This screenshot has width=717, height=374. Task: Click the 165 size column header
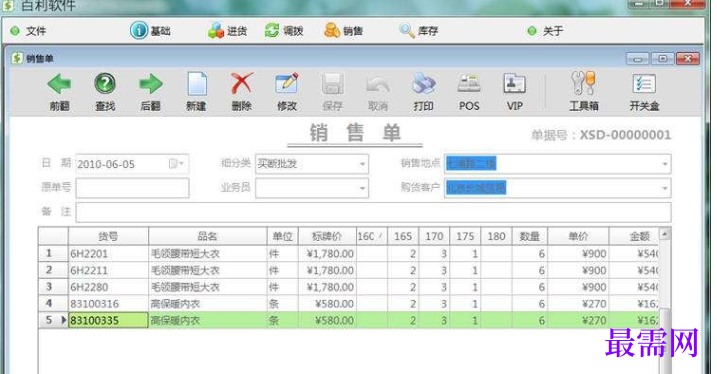[x=403, y=236]
